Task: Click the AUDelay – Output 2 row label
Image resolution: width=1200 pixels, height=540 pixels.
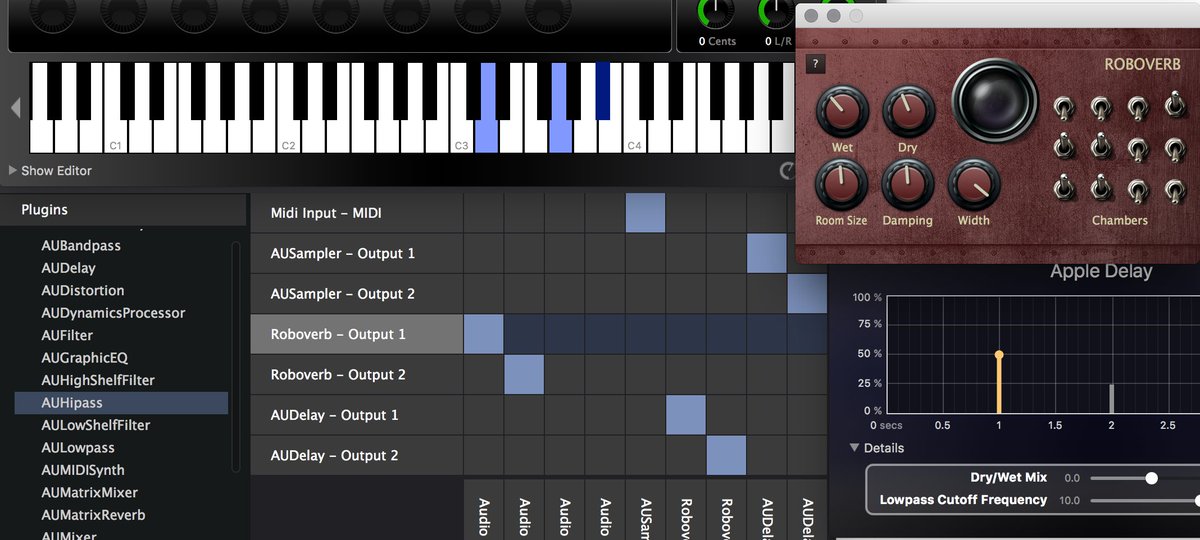Action: point(357,455)
